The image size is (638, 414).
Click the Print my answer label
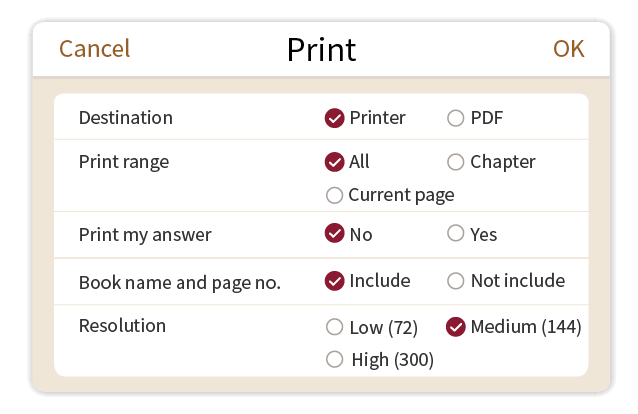tap(145, 235)
